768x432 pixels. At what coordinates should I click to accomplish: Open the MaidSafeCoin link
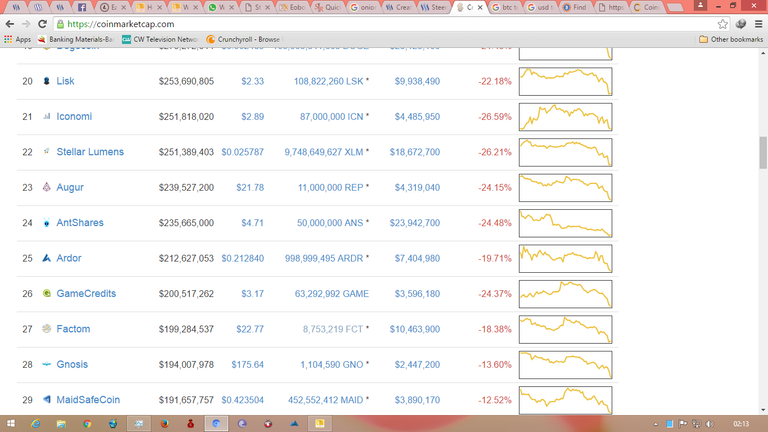click(x=88, y=400)
